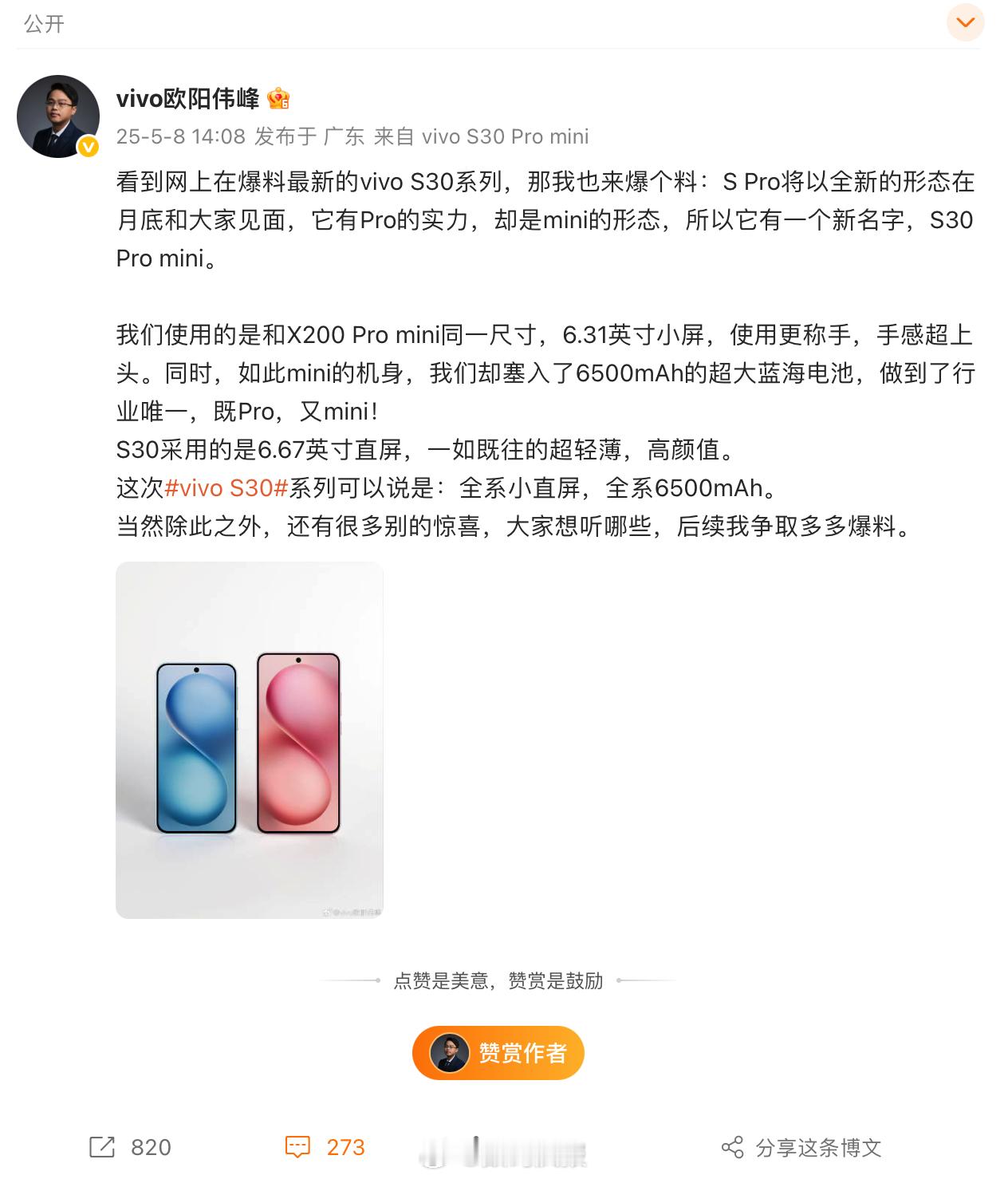Click the watermark on the phone image
1008x1179 pixels.
(352, 912)
